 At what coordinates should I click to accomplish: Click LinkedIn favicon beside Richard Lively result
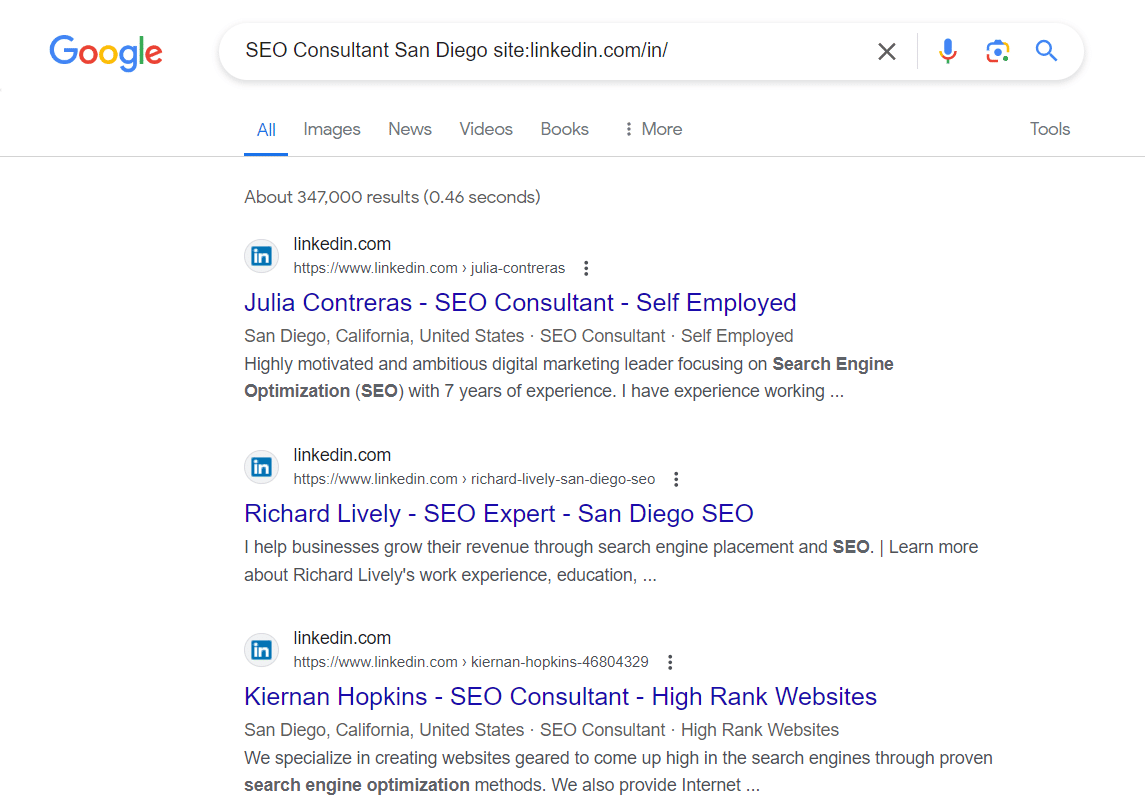pos(261,467)
